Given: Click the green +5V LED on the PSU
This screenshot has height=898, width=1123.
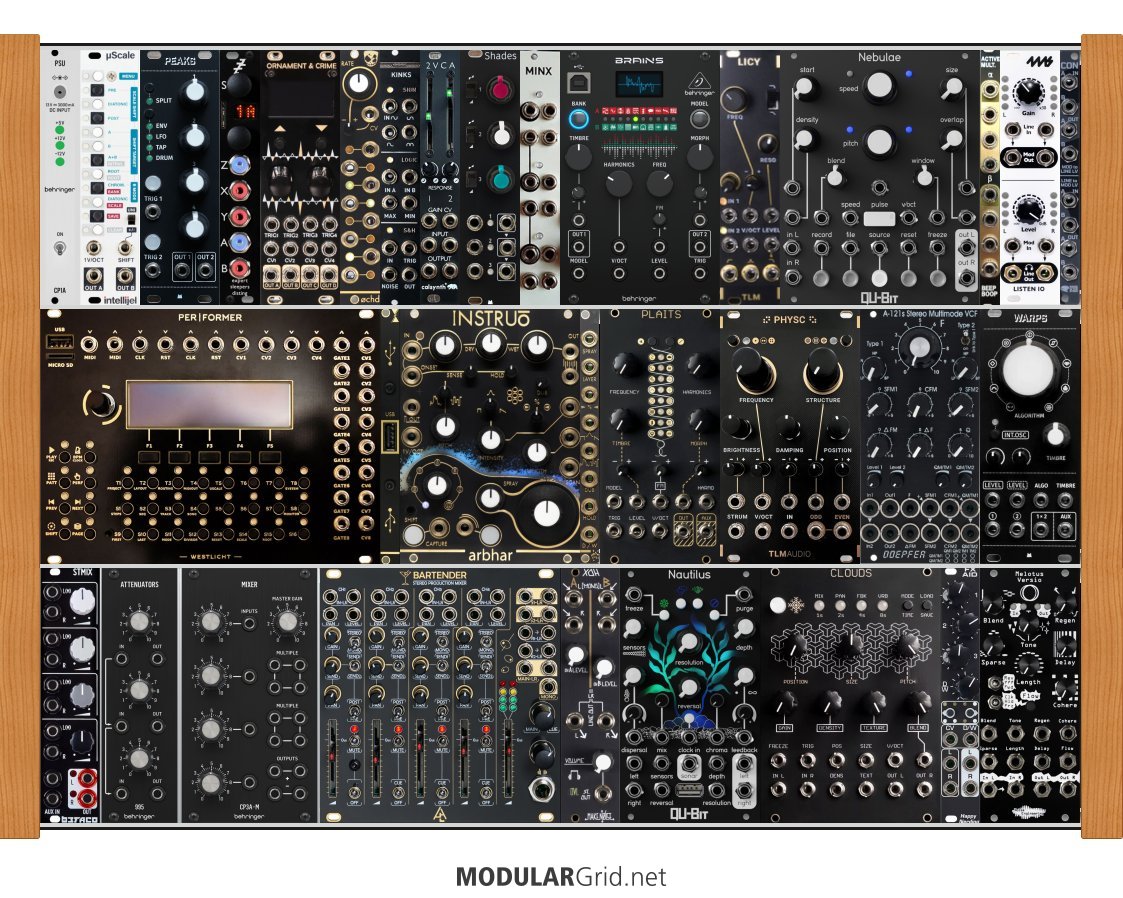Looking at the screenshot, I should point(59,130).
